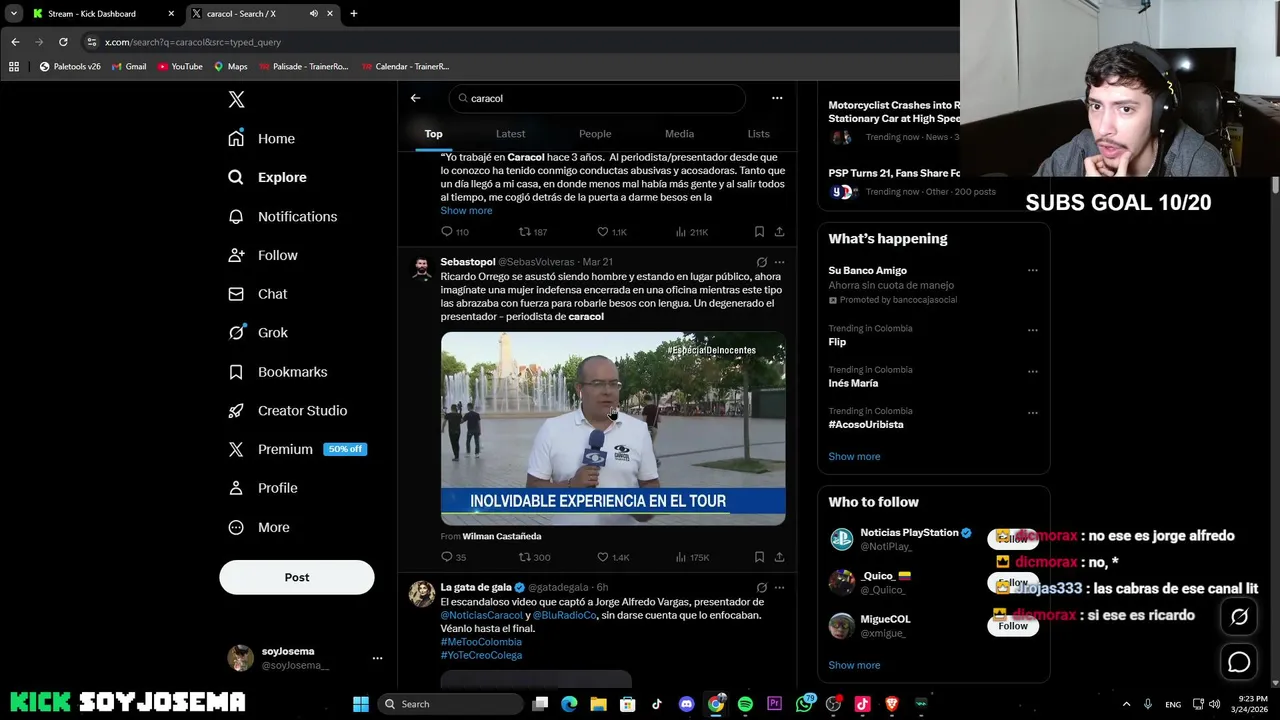Screen dimensions: 1280x720
Task: Reply to Sebastopol tweet, 35 replies
Action: point(453,557)
